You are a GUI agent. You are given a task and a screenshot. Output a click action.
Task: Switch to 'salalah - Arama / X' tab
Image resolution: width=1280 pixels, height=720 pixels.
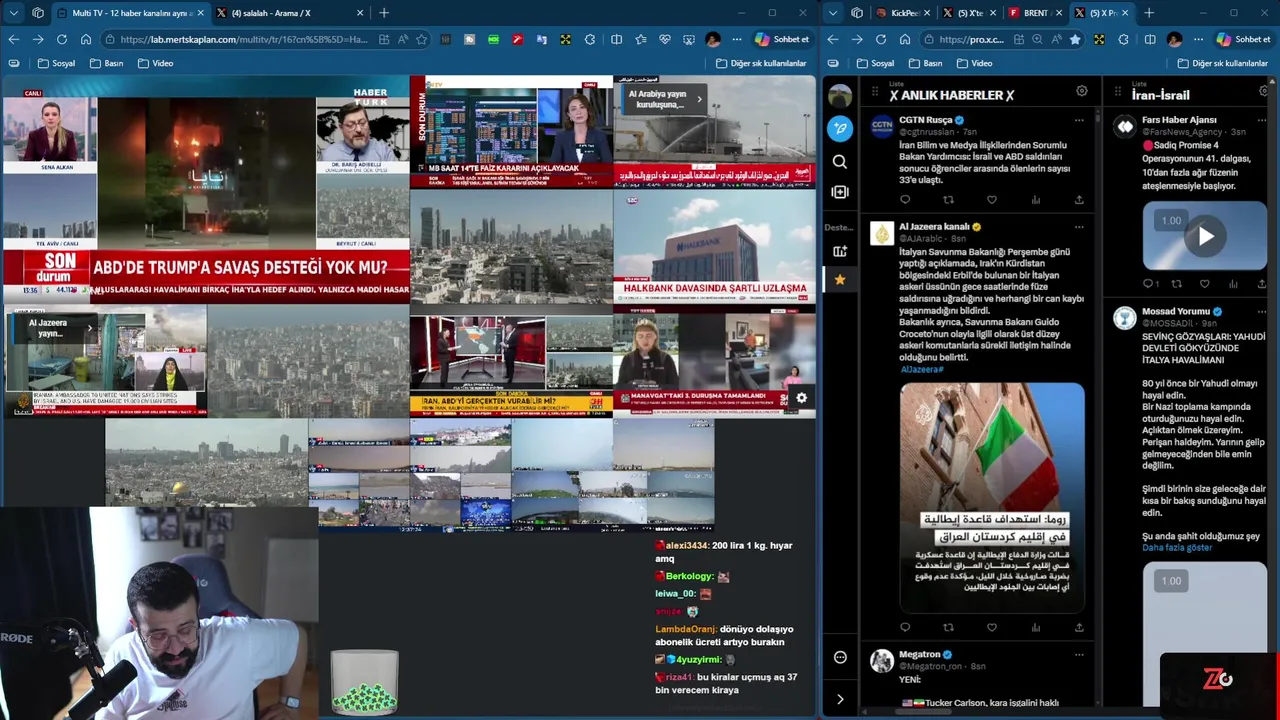coord(290,13)
